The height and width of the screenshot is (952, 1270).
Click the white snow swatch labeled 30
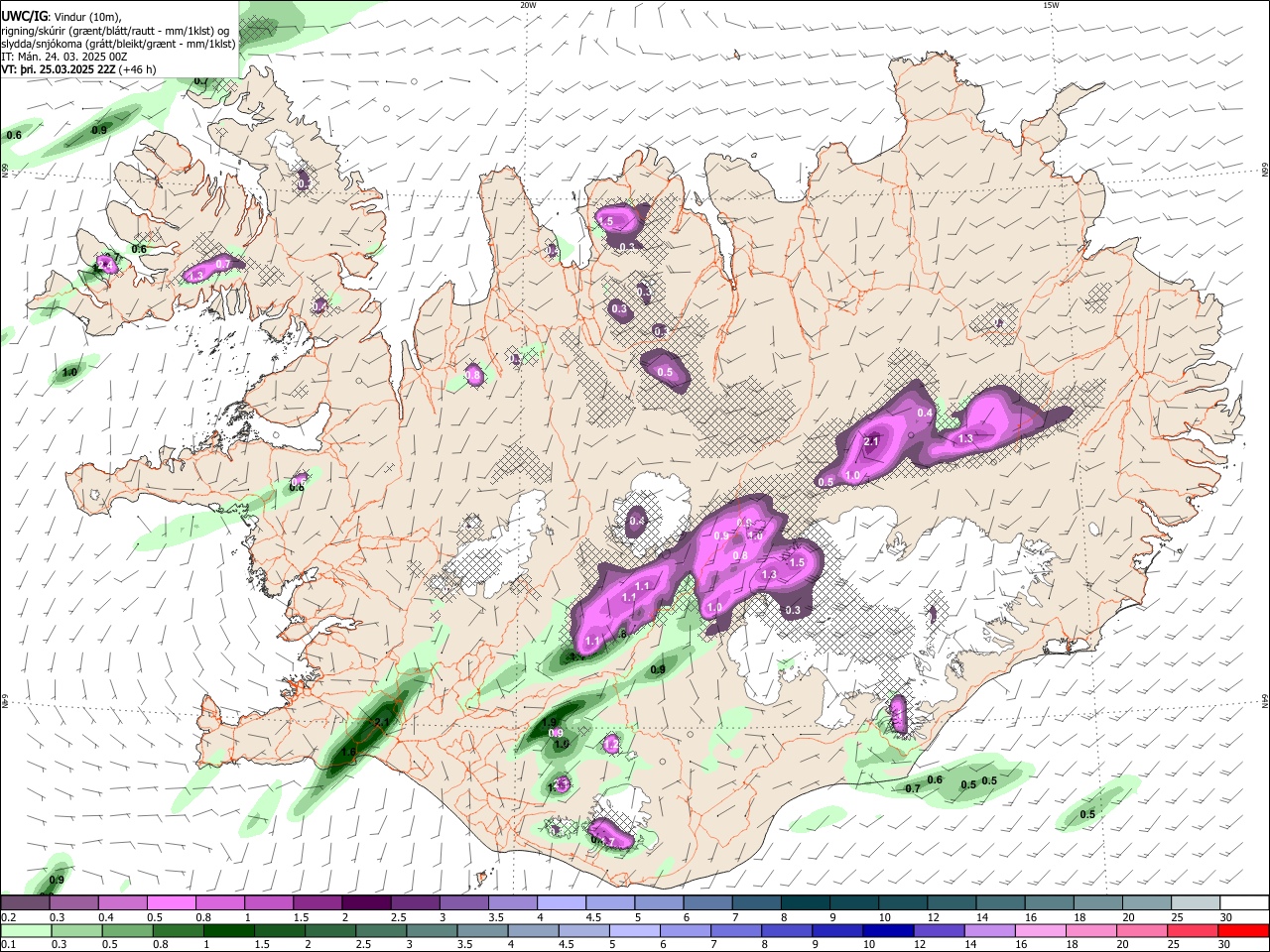point(1244,902)
